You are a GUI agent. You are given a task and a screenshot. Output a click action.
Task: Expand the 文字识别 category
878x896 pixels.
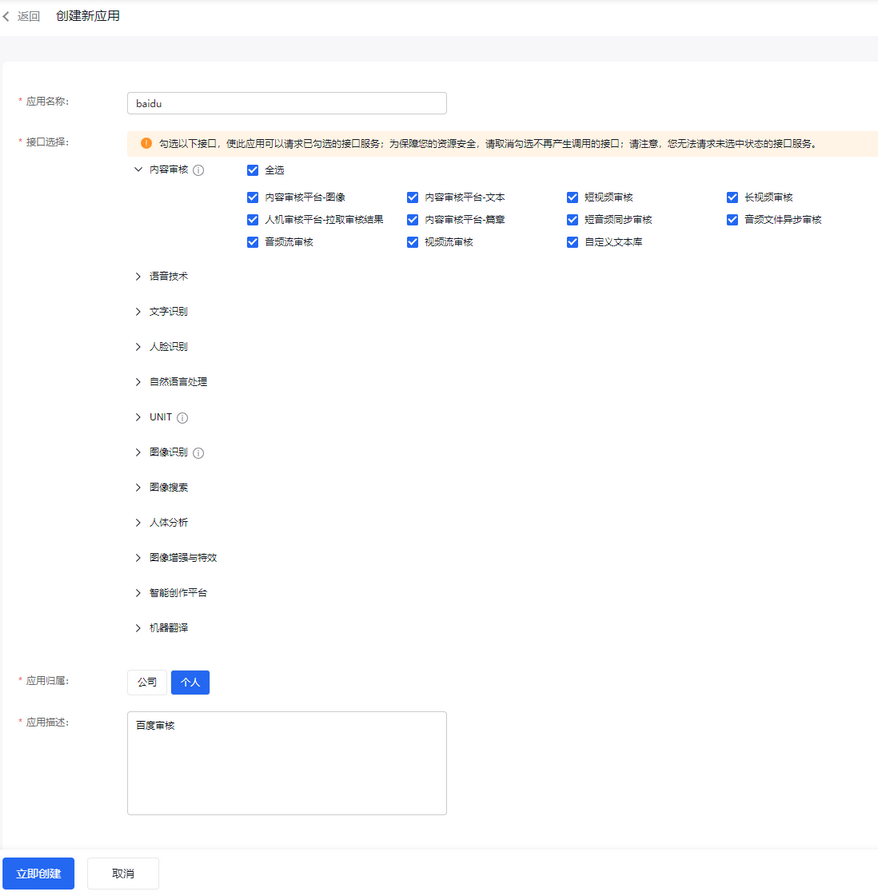coord(138,311)
